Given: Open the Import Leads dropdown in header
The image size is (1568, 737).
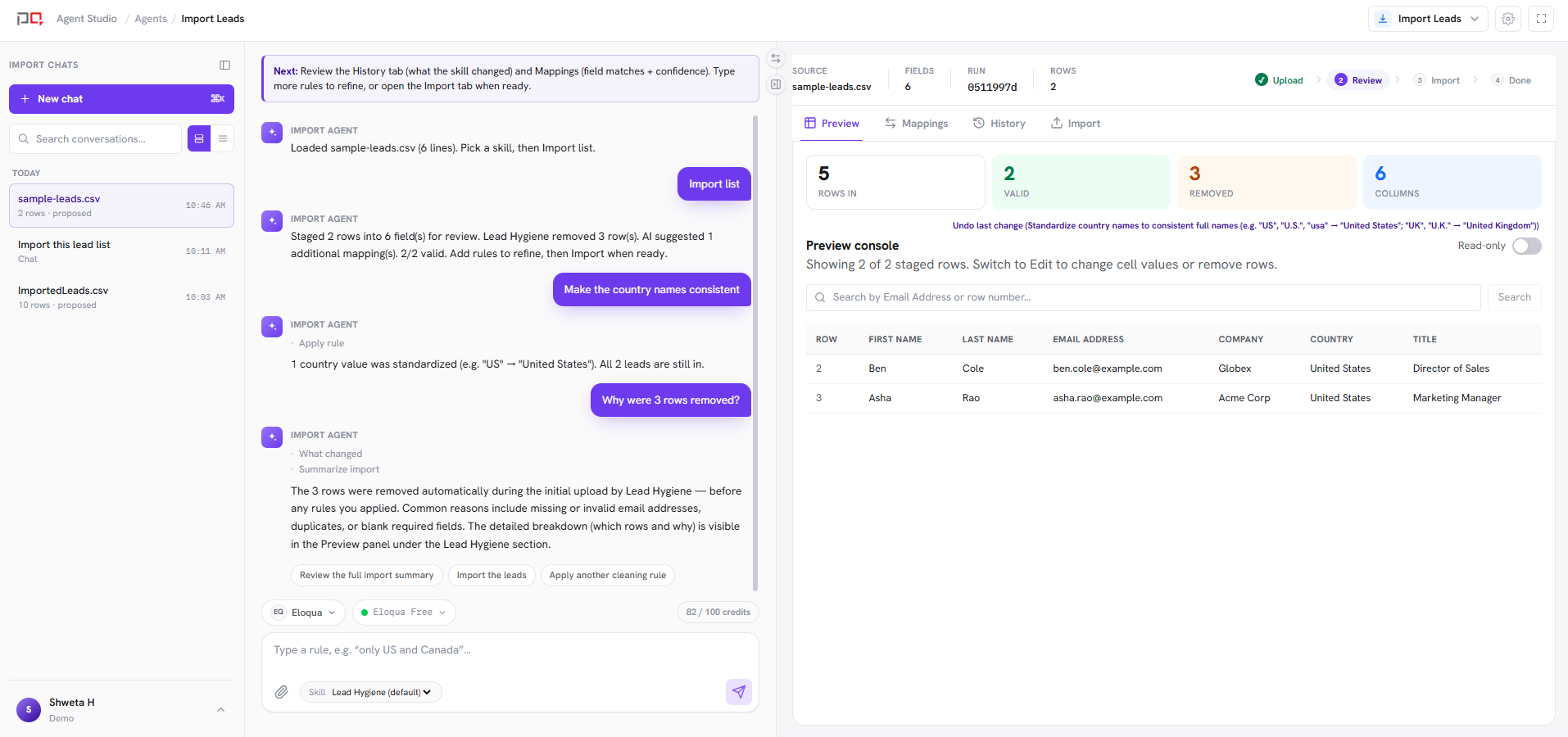Looking at the screenshot, I should tap(1428, 19).
